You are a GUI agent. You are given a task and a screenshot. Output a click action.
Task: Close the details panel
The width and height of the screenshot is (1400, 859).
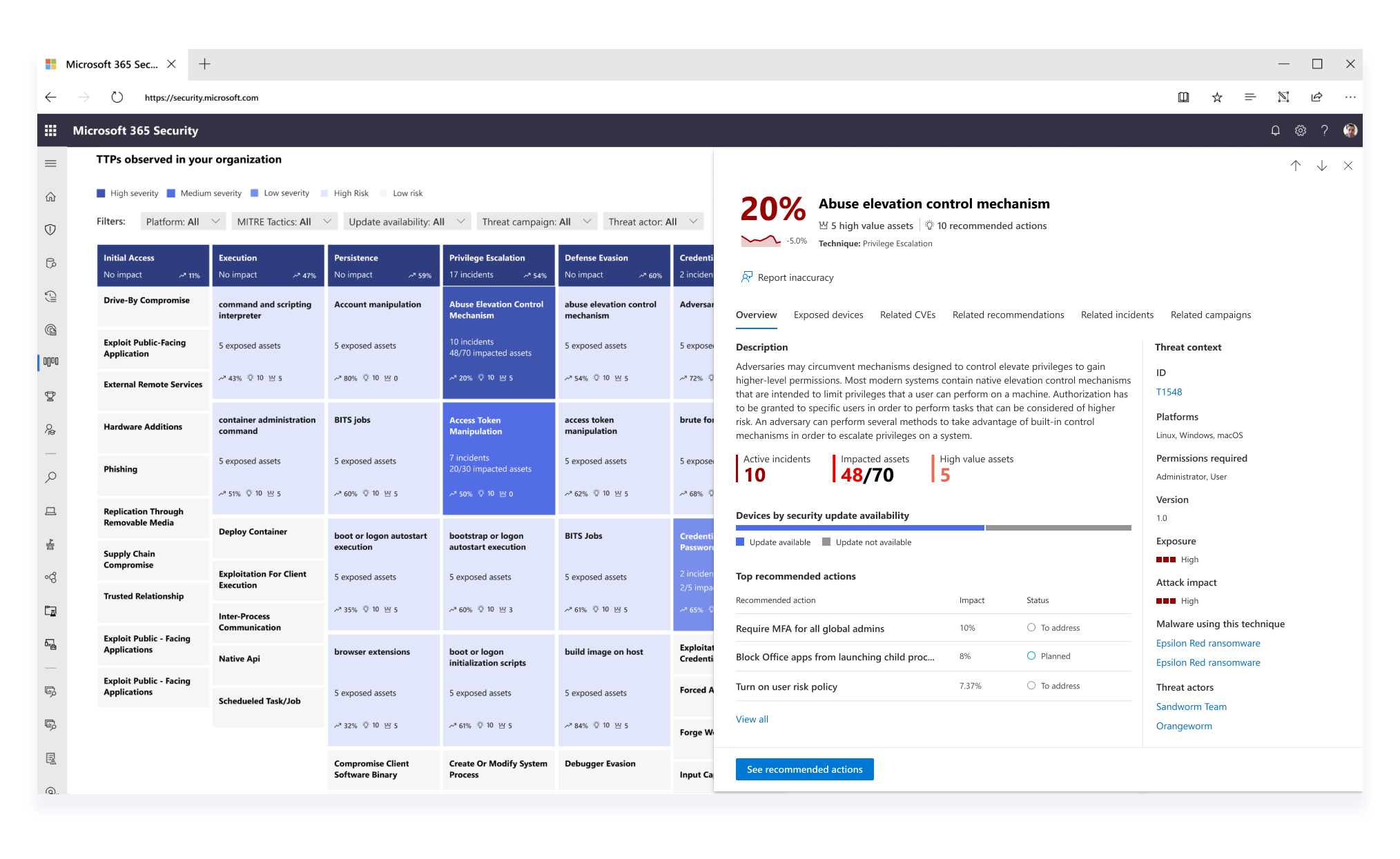click(1348, 166)
